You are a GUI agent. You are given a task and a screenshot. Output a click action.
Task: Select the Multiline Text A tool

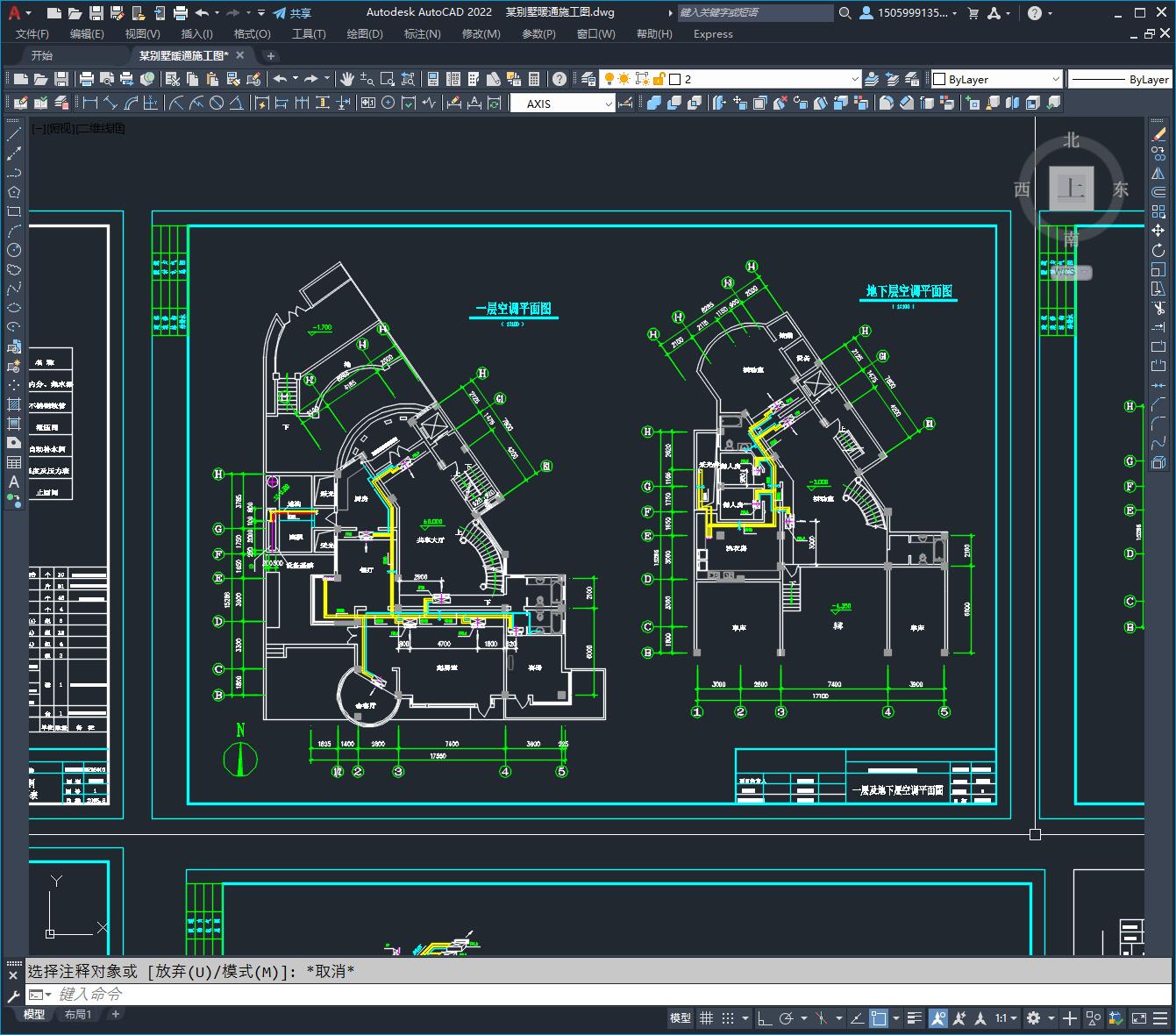click(14, 482)
